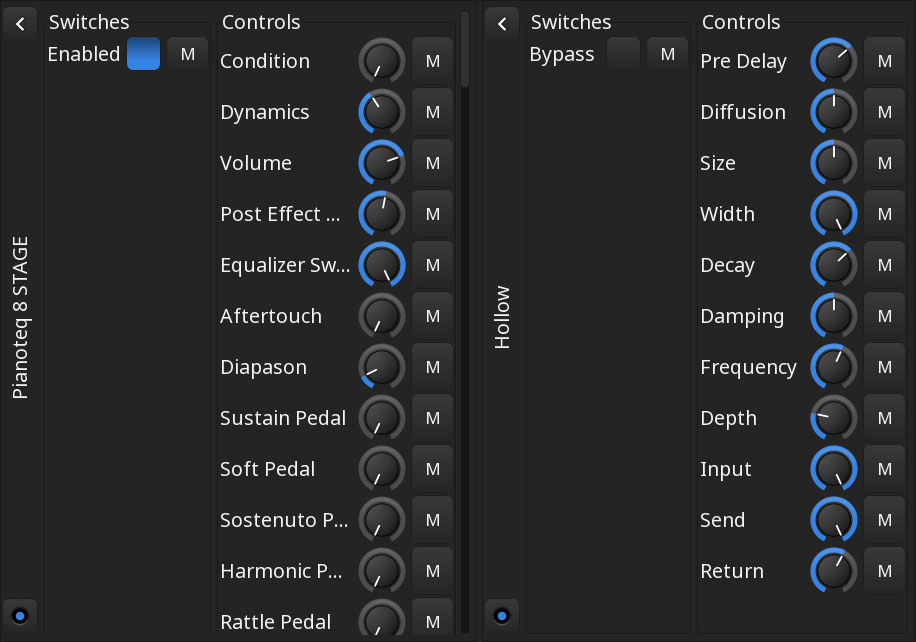This screenshot has width=916, height=642.
Task: Click the Condition knob
Action: (381, 61)
